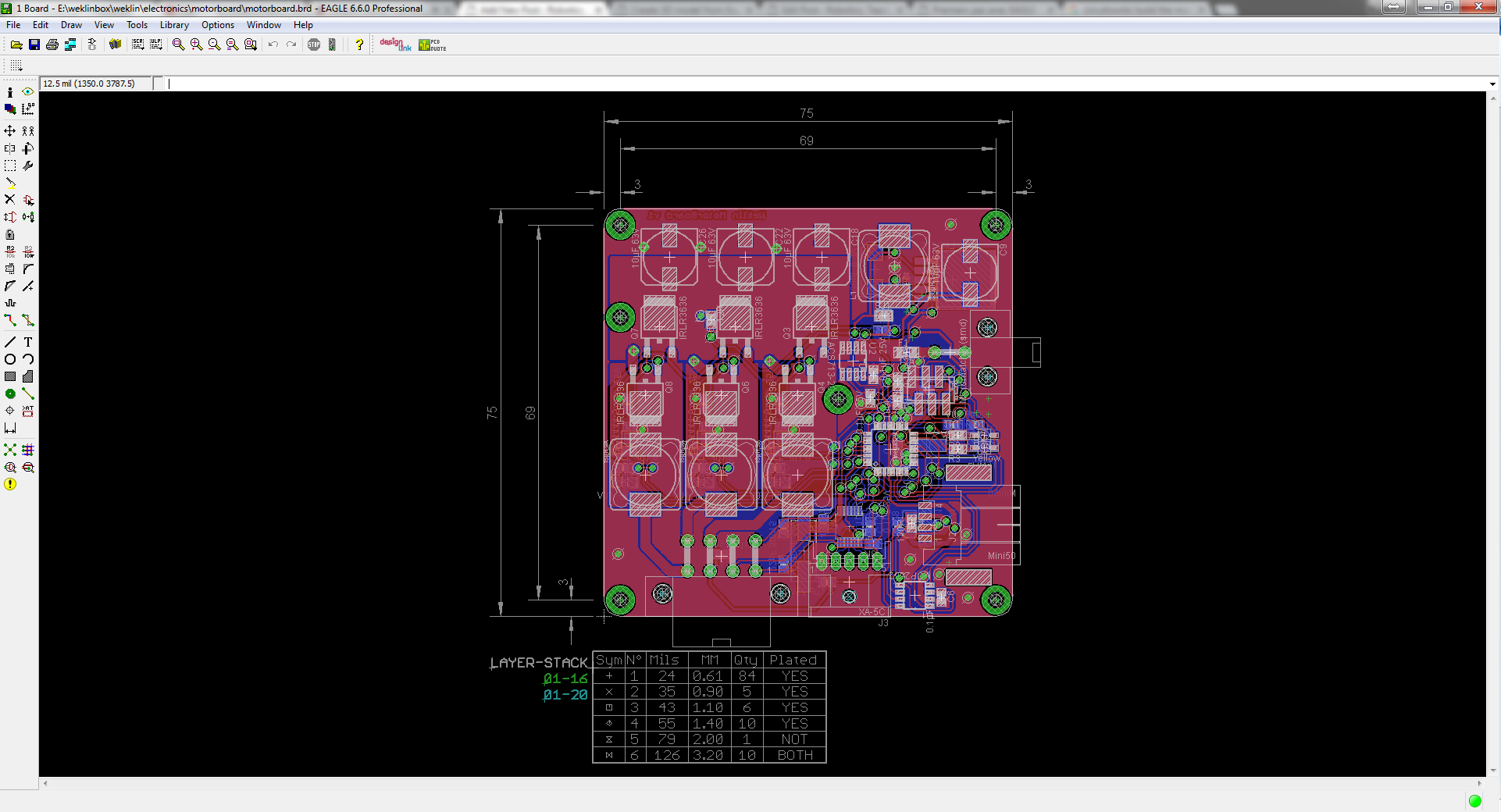This screenshot has width=1501, height=812.
Task: Select the Circle tool
Action: (10, 359)
